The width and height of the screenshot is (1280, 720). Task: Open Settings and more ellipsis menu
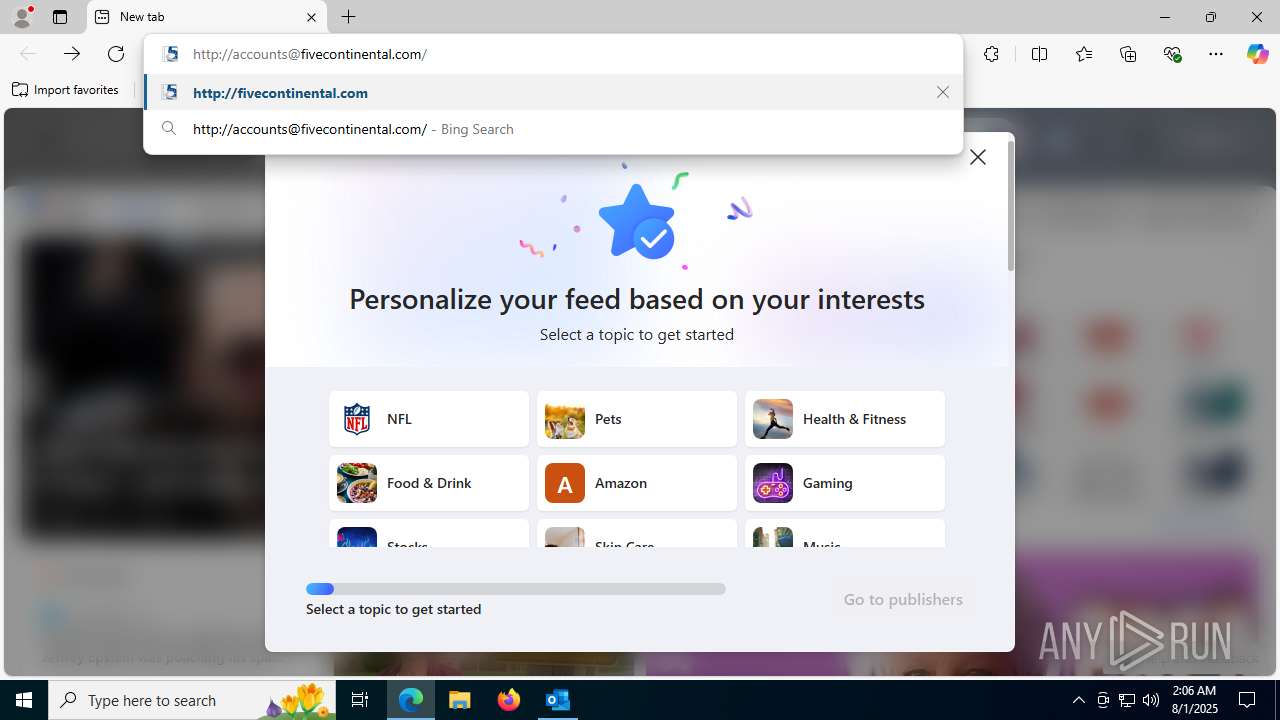coord(1216,54)
